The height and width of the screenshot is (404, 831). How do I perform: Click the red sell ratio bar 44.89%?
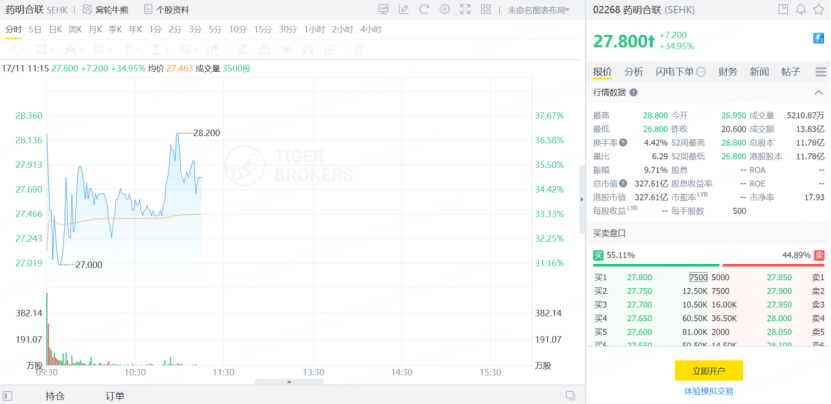pos(773,265)
